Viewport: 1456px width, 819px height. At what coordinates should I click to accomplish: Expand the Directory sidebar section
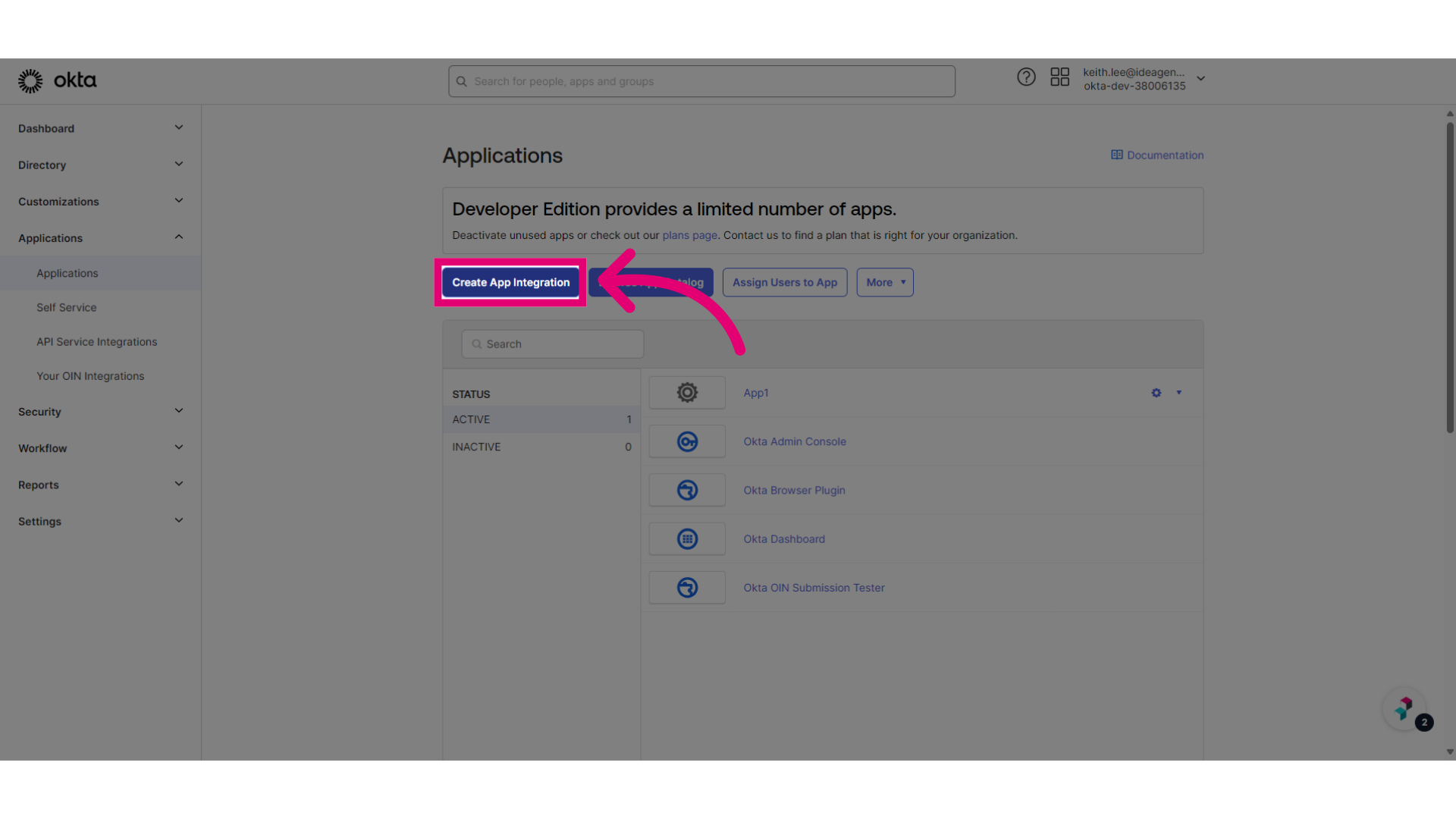(179, 164)
